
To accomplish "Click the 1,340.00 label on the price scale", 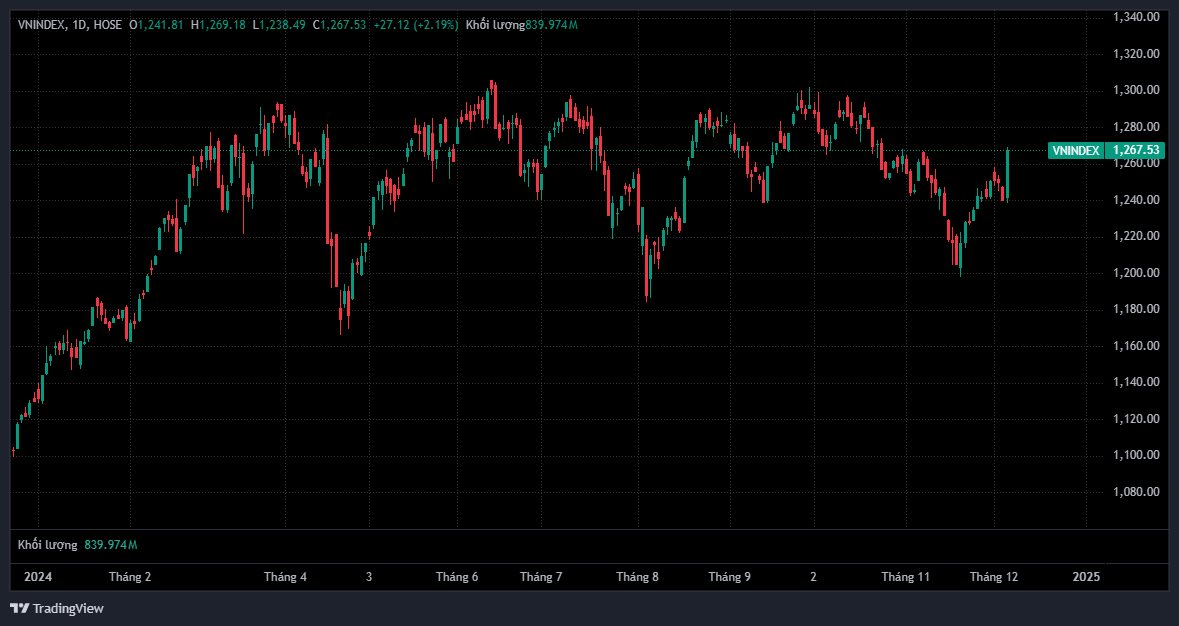I will (1135, 17).
